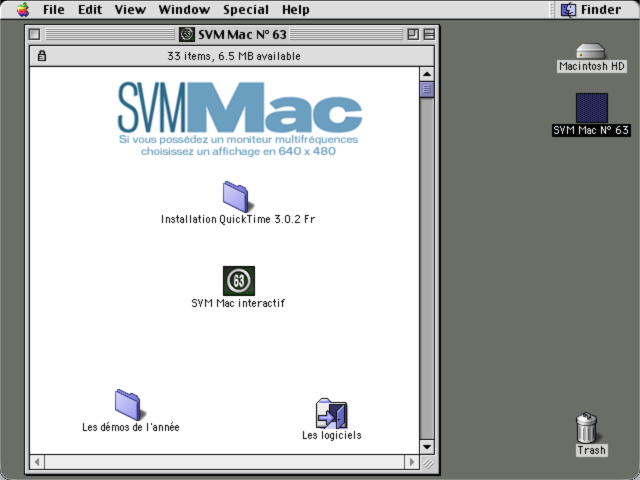The width and height of the screenshot is (640, 480).
Task: Open the Special menu
Action: [x=246, y=9]
